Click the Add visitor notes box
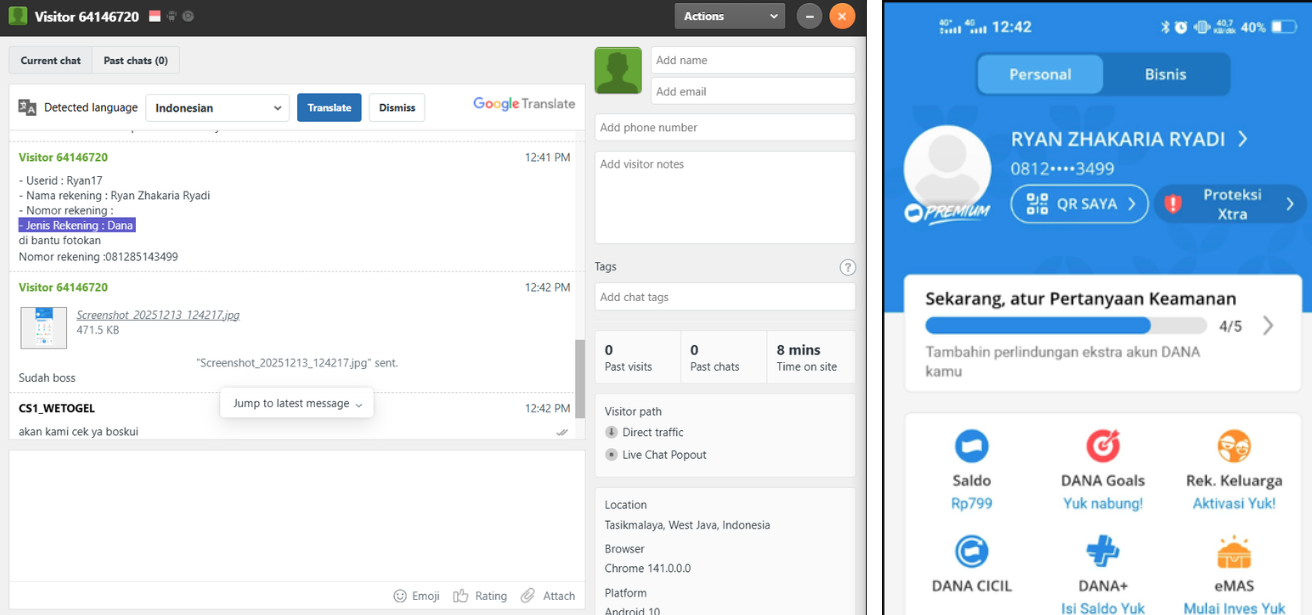 tap(725, 197)
